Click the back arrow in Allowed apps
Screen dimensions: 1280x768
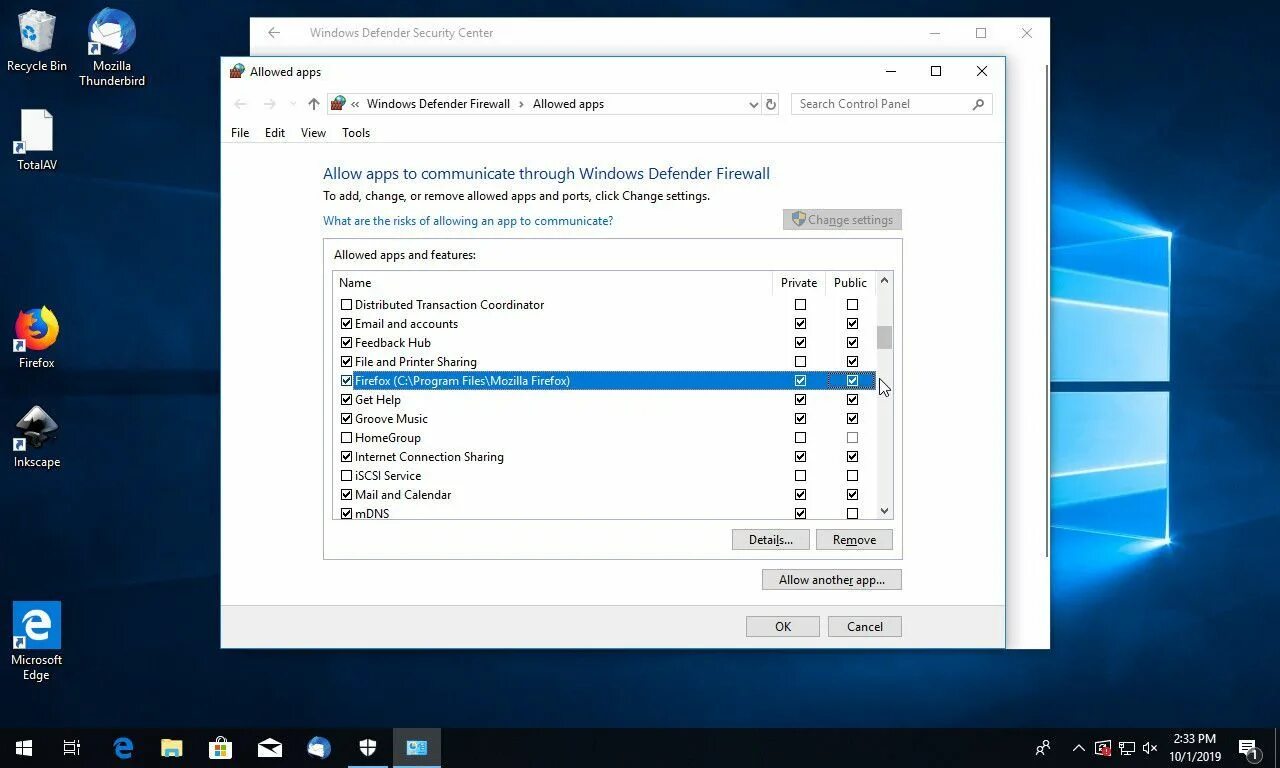click(240, 104)
